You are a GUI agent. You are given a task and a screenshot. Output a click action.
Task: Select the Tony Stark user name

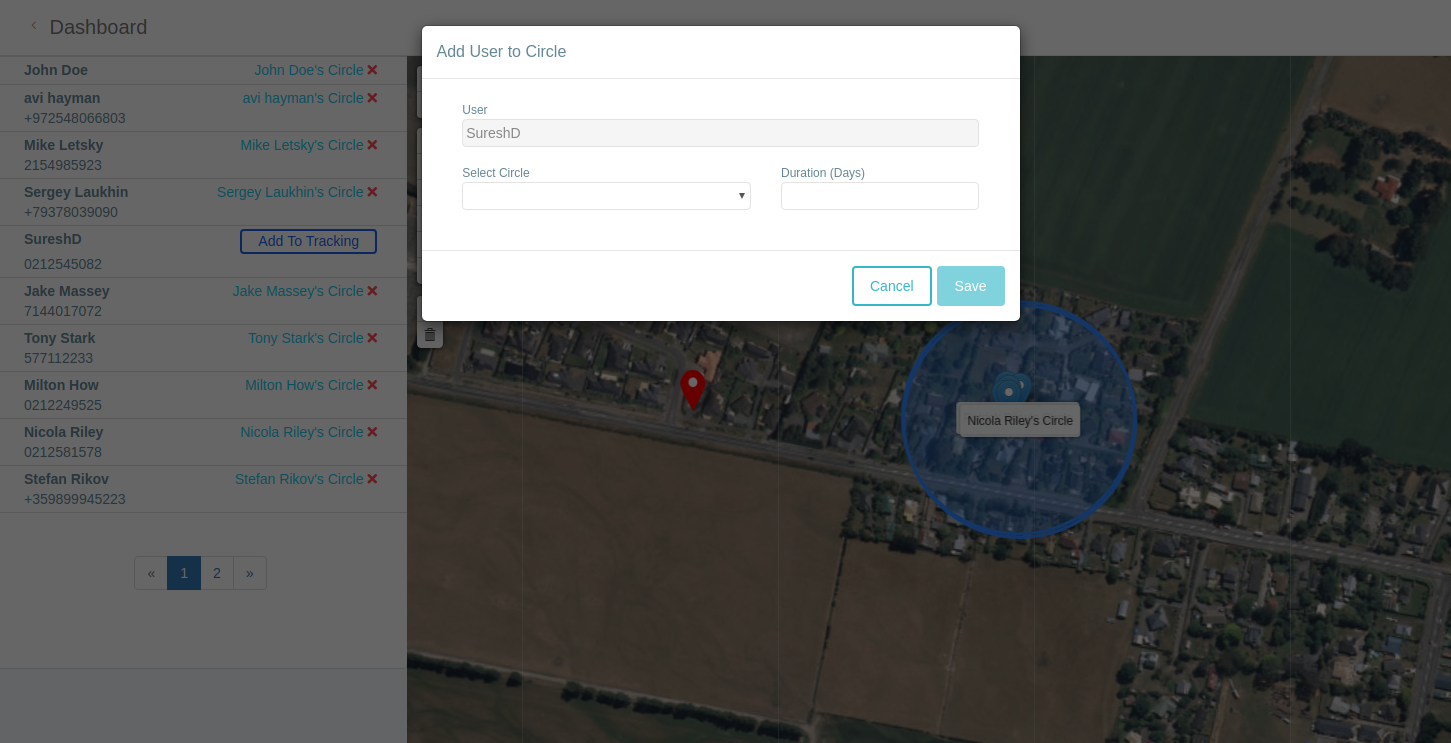pos(60,338)
